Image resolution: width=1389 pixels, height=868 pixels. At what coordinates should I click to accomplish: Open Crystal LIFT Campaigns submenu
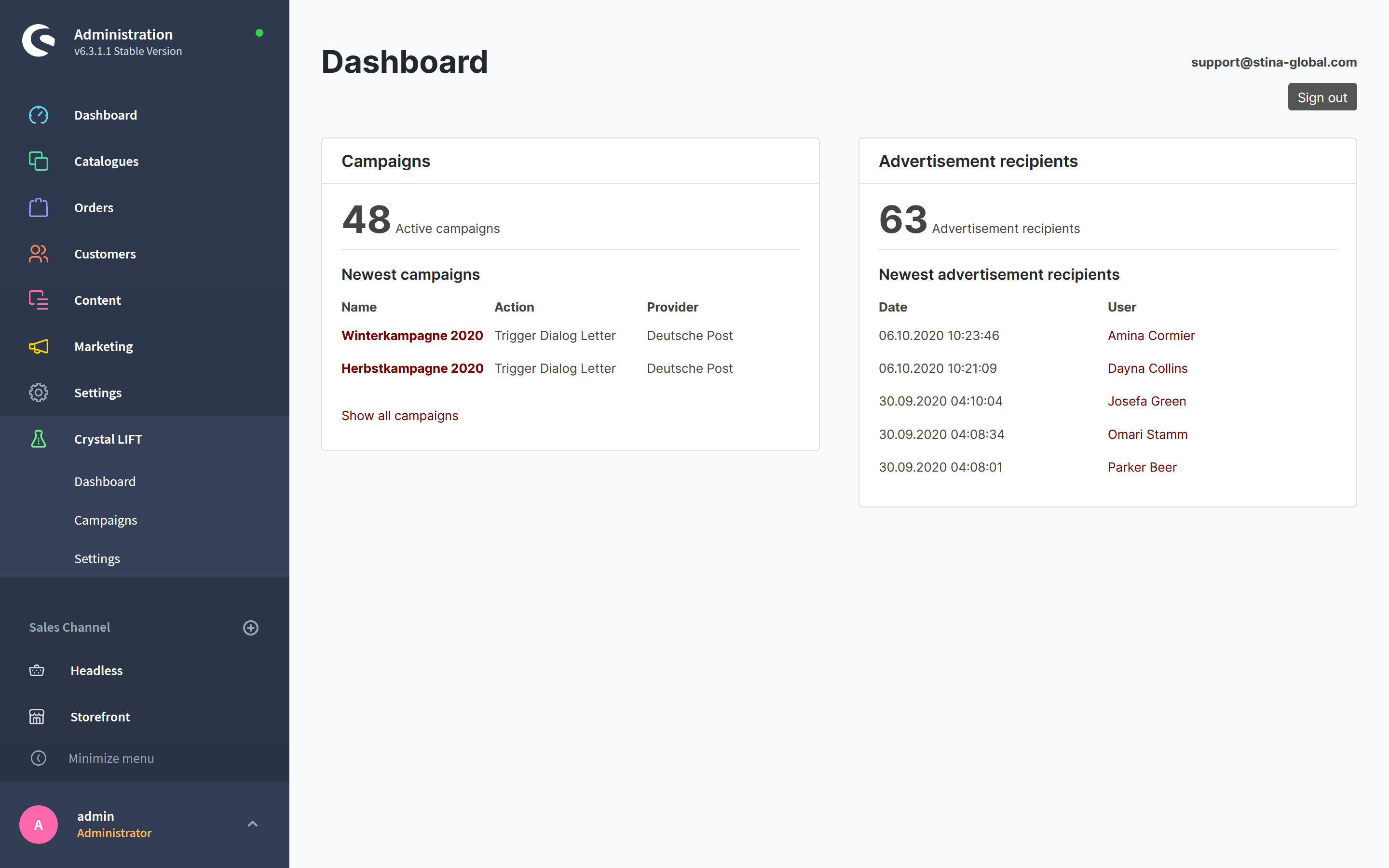coord(106,520)
